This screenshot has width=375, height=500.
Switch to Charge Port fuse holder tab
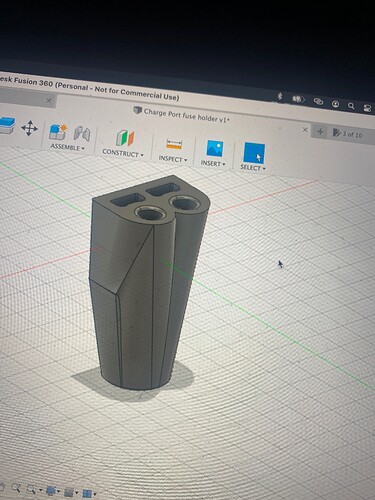point(182,115)
